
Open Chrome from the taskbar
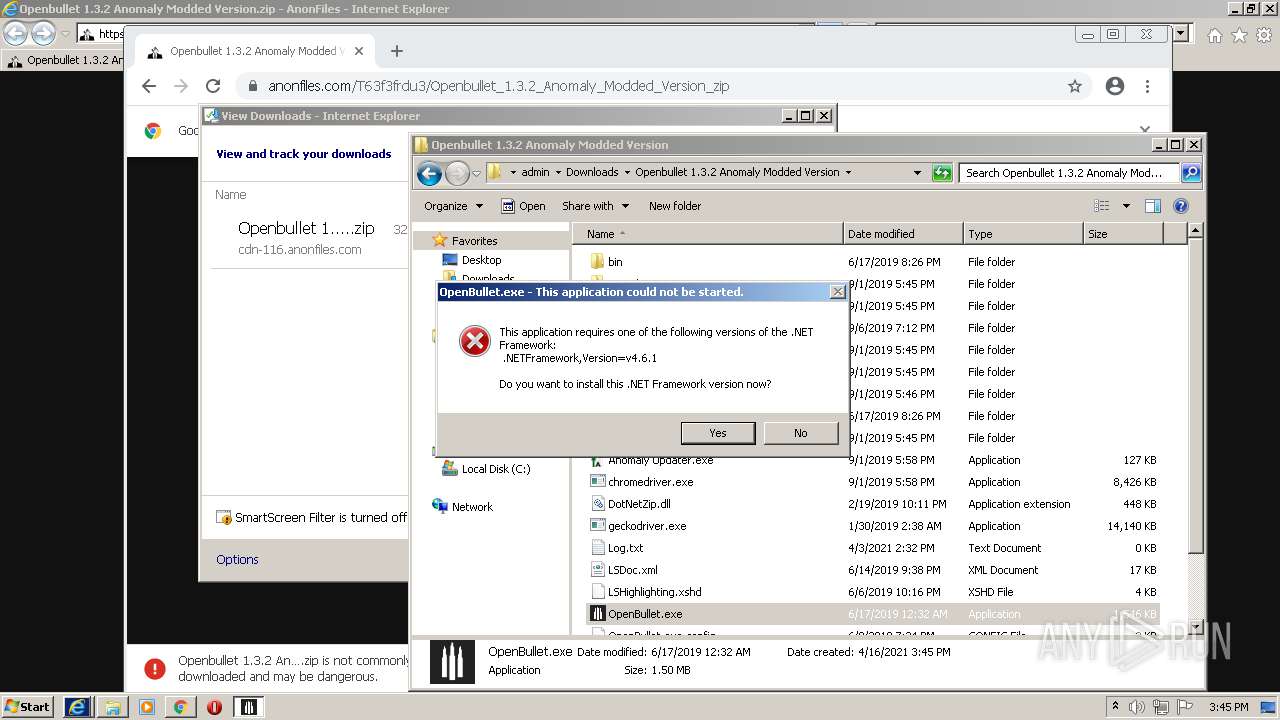point(180,707)
